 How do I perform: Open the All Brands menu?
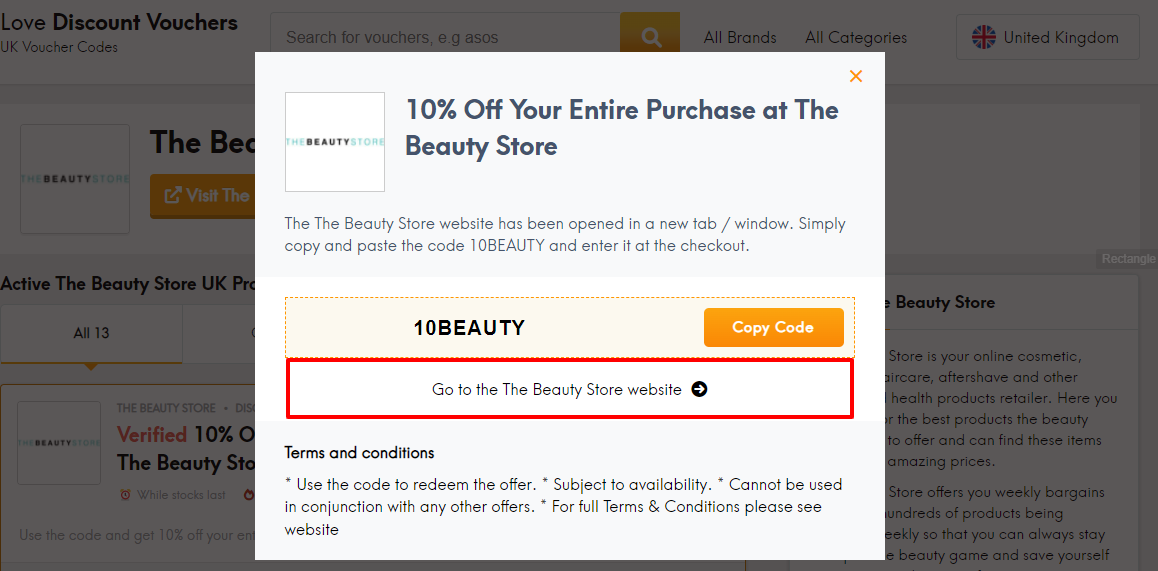[740, 38]
